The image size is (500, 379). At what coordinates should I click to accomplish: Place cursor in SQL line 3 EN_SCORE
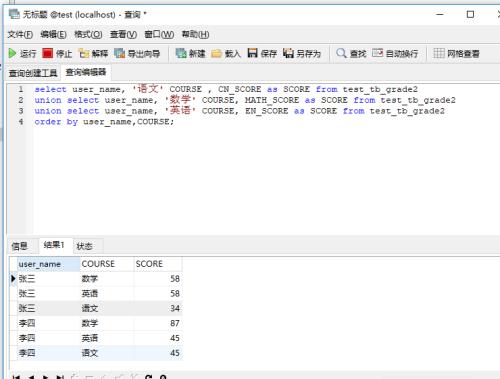tap(267, 111)
